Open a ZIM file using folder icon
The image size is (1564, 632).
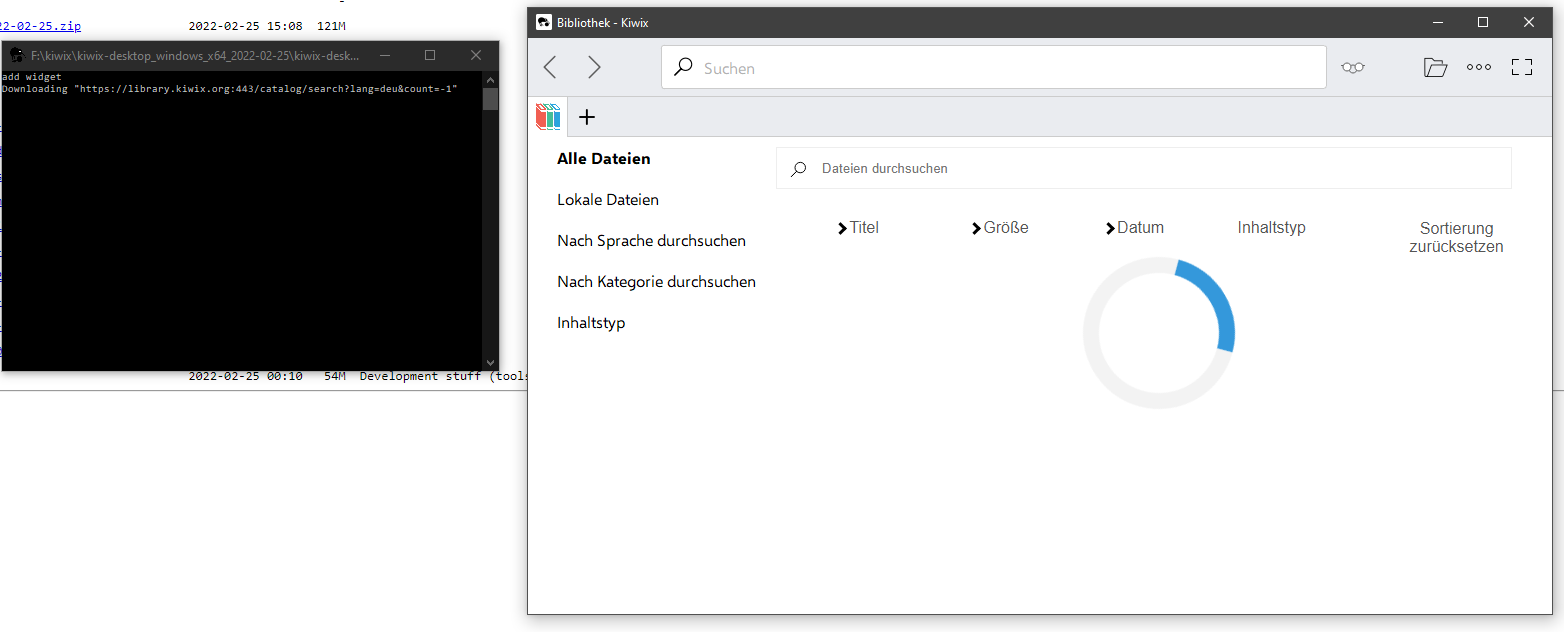click(x=1435, y=67)
